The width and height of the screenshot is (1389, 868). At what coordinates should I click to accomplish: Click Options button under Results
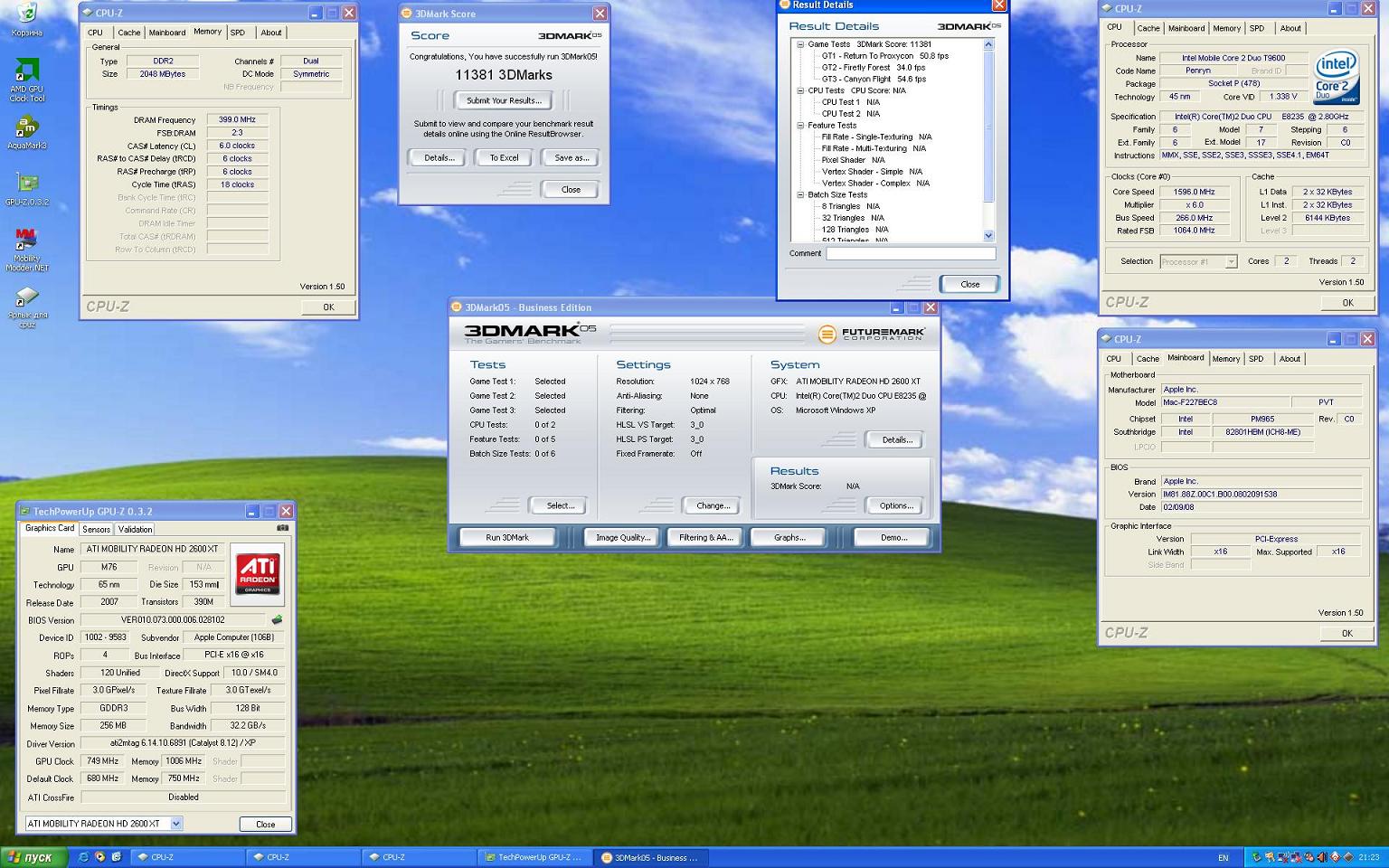pos(896,505)
